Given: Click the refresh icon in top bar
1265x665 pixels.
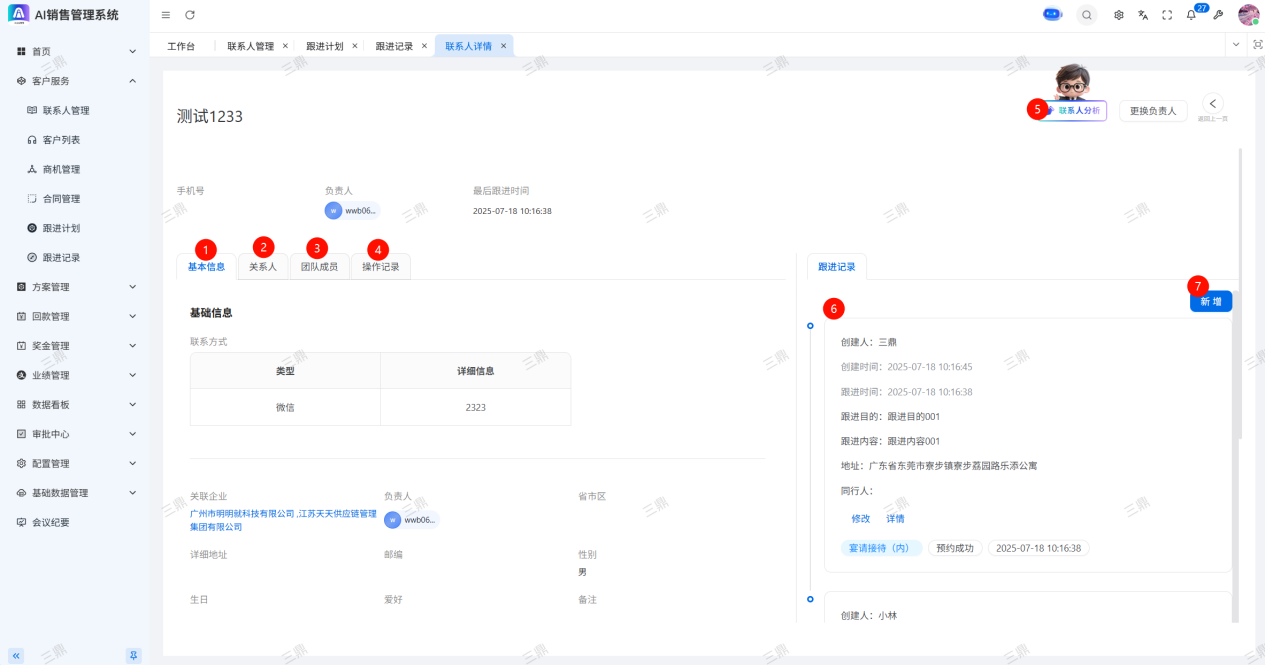Looking at the screenshot, I should (x=190, y=15).
